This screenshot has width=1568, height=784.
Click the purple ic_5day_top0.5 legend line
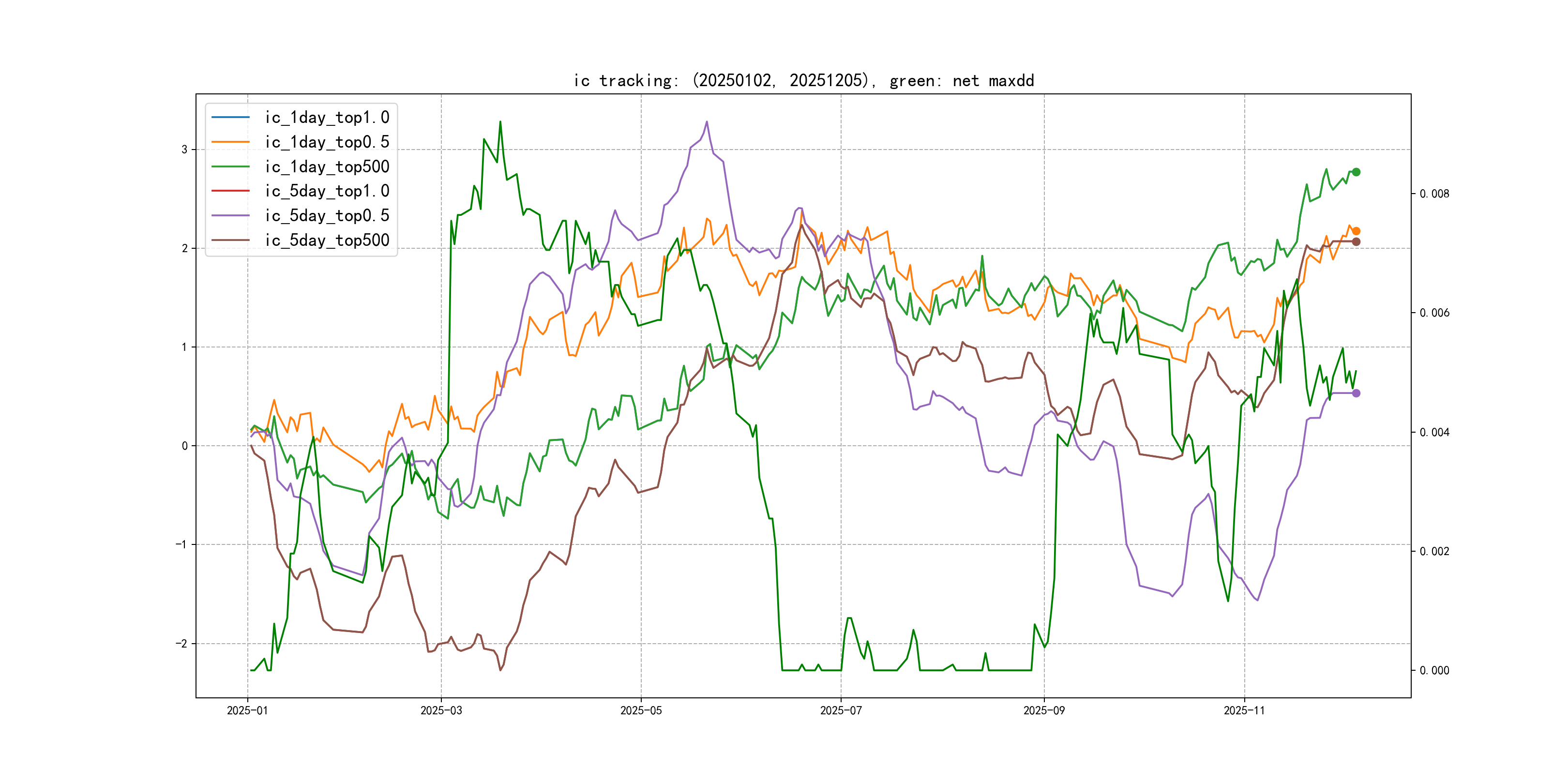pyautogui.click(x=230, y=215)
